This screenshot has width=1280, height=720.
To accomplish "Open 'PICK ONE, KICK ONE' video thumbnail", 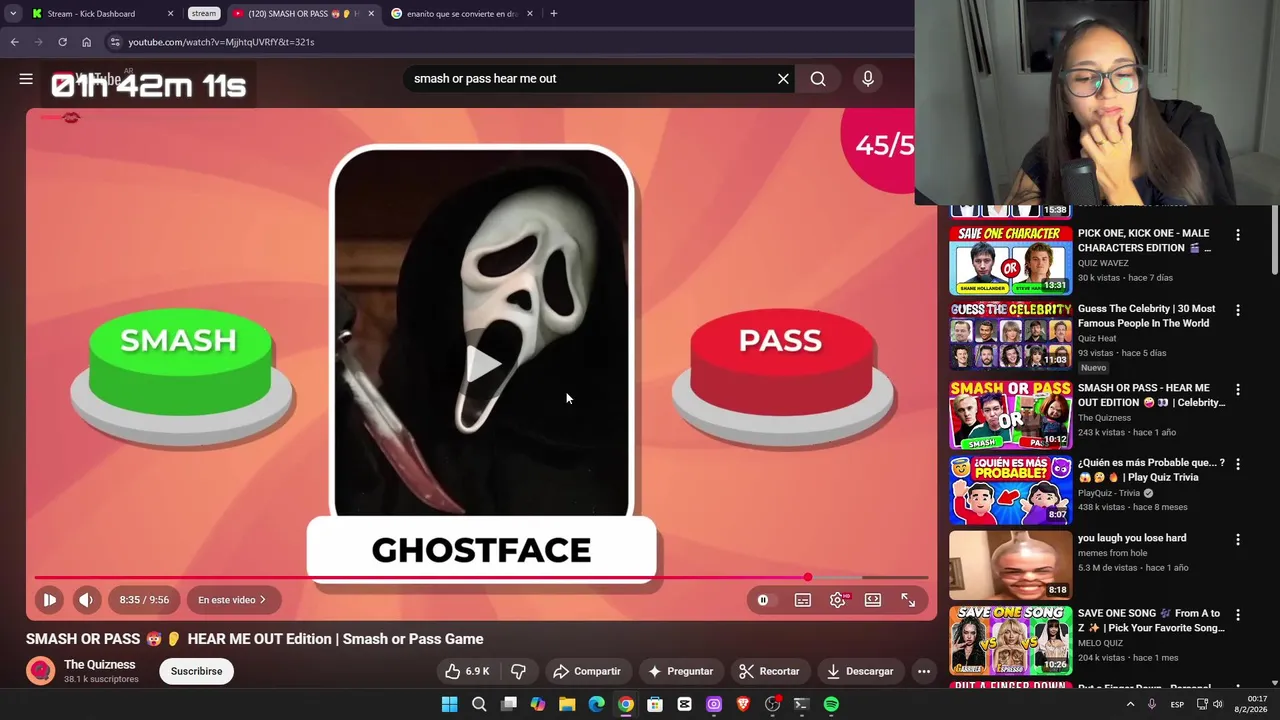I will point(1010,260).
